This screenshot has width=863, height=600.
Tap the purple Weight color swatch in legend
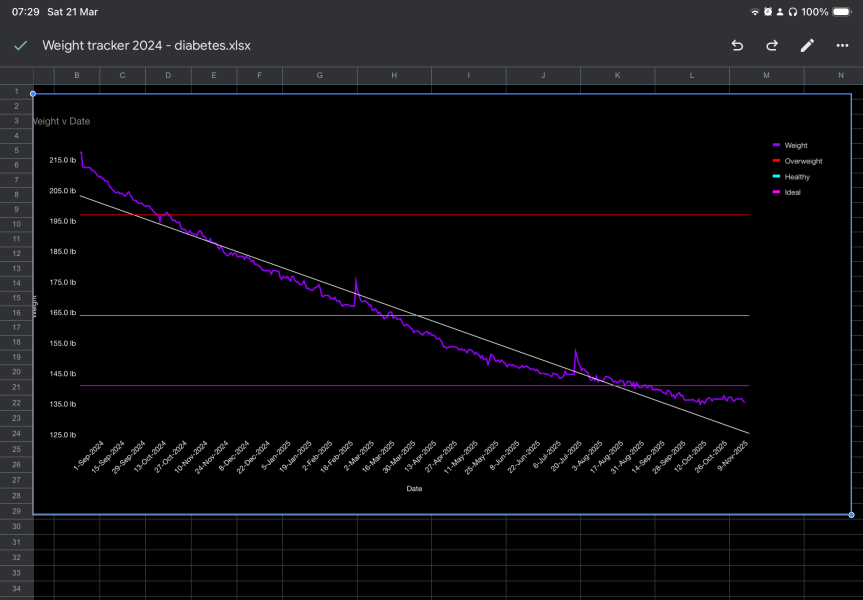coord(776,145)
